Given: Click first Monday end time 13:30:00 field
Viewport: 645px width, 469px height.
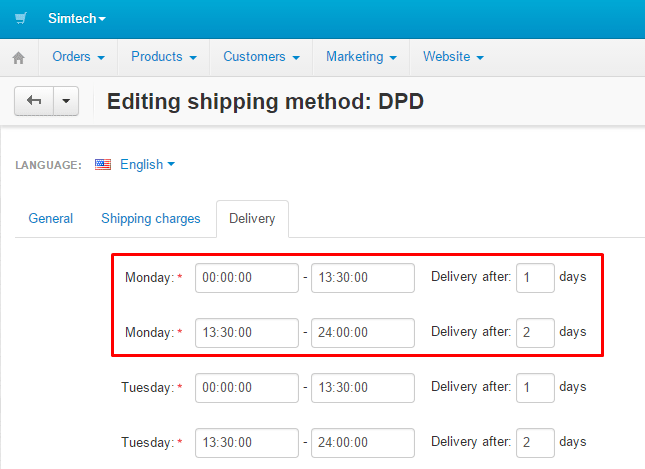Looking at the screenshot, I should (363, 278).
